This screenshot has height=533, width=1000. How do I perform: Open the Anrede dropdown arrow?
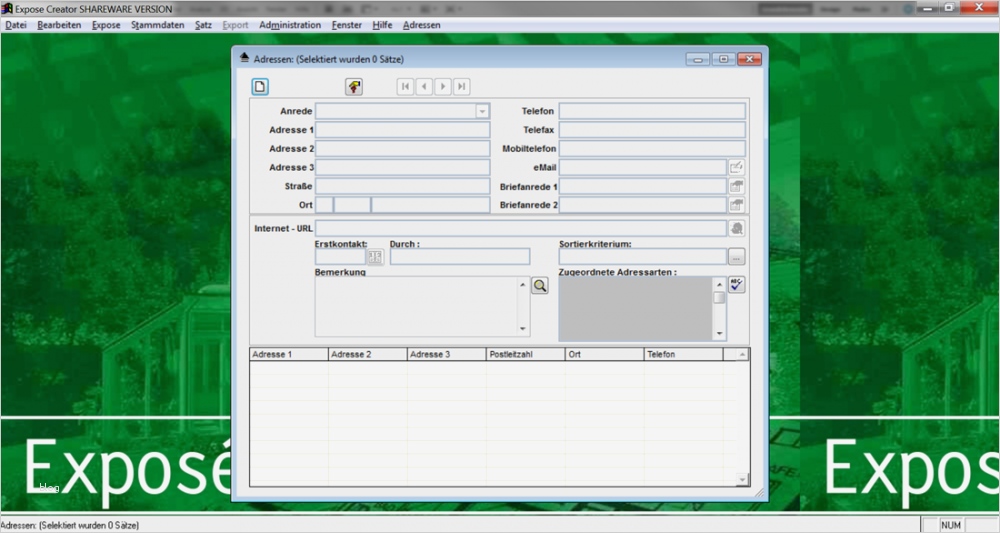(482, 111)
